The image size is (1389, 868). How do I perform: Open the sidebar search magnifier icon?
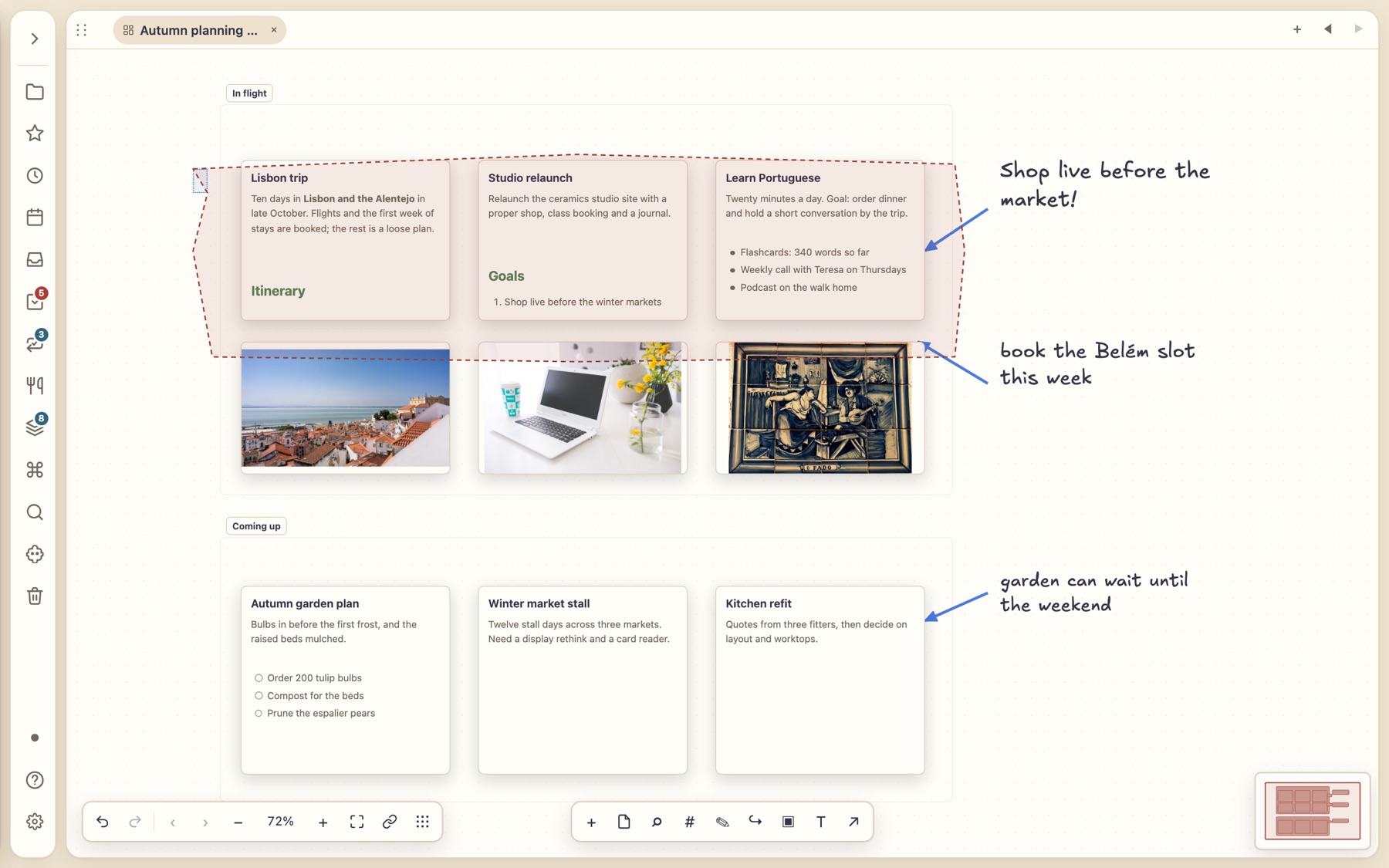(x=35, y=512)
